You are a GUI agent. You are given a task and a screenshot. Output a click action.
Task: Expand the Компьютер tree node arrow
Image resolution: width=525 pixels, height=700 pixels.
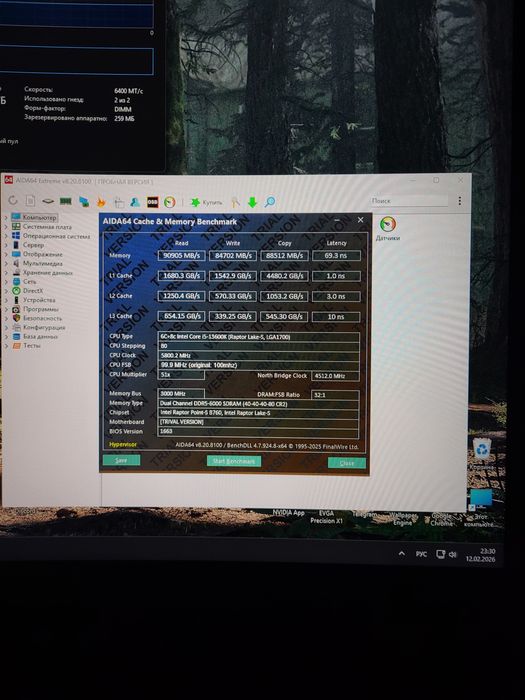point(6,217)
